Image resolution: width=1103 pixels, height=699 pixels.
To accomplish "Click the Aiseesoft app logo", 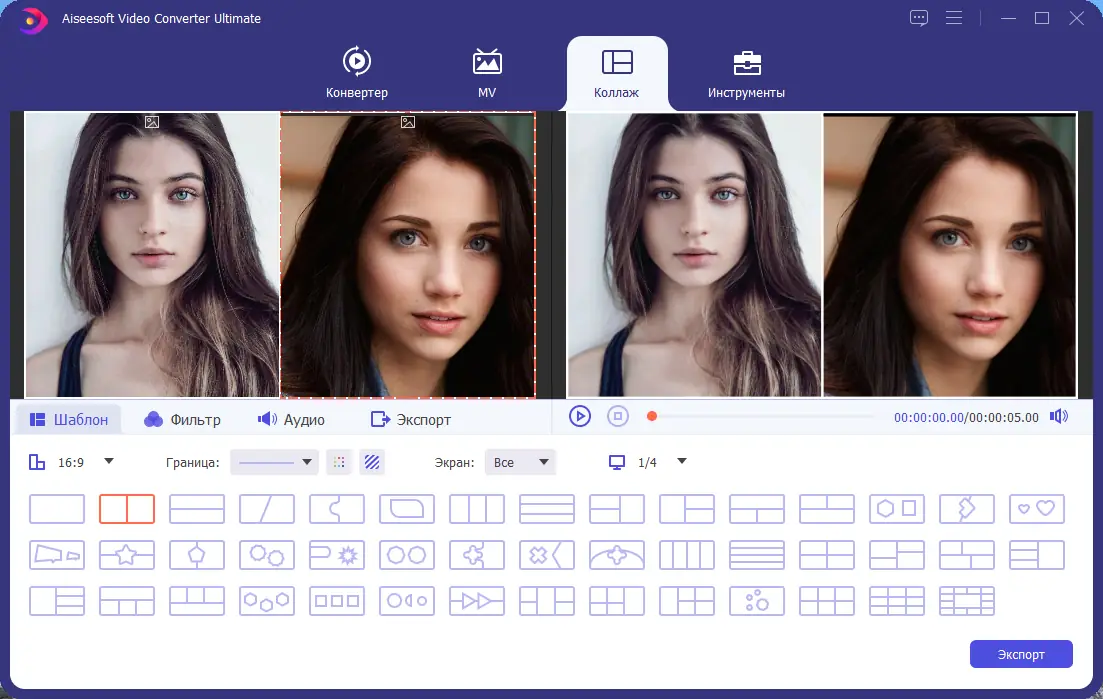I will click(32, 19).
